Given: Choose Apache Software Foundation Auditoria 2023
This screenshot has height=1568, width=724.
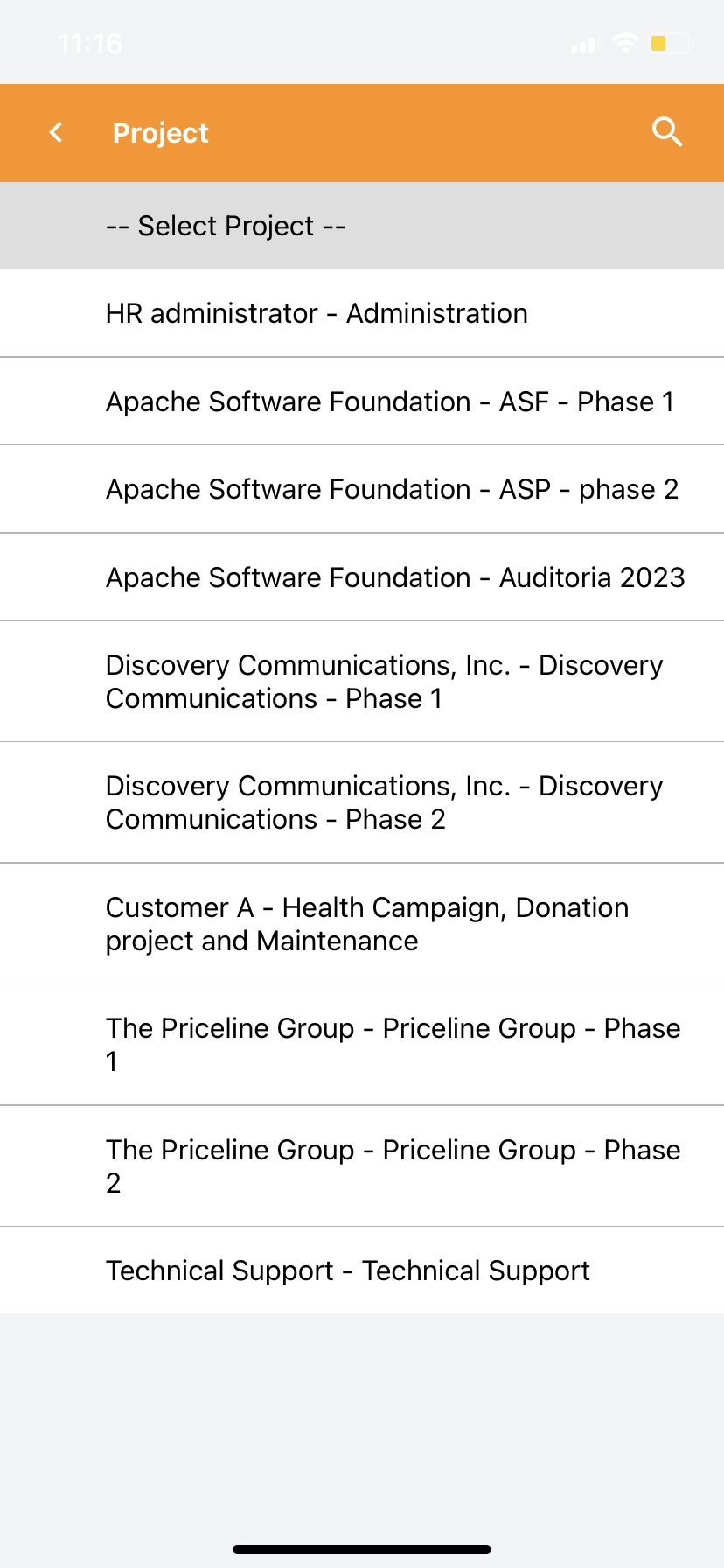Looking at the screenshot, I should 395,577.
